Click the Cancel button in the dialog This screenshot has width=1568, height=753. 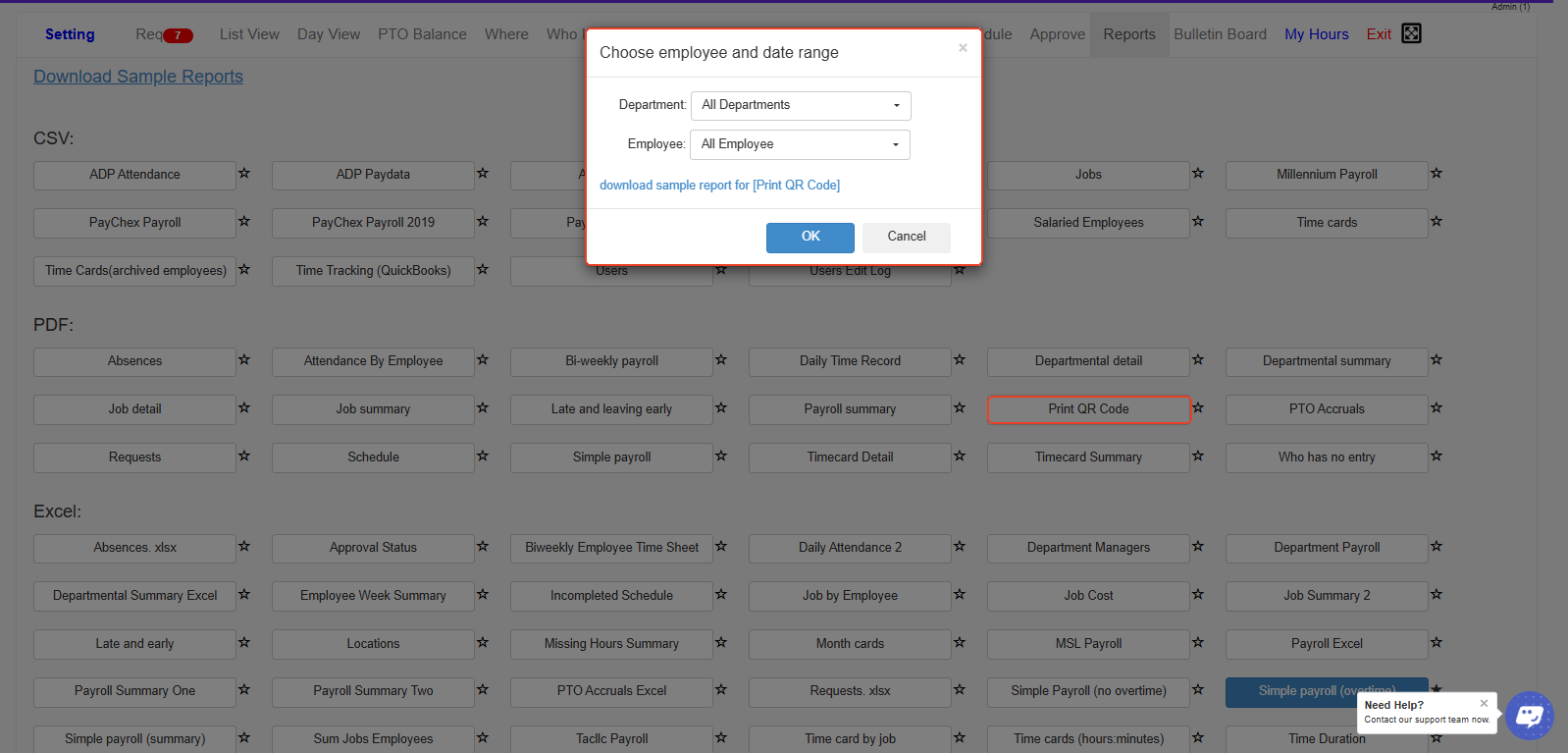pyautogui.click(x=906, y=237)
